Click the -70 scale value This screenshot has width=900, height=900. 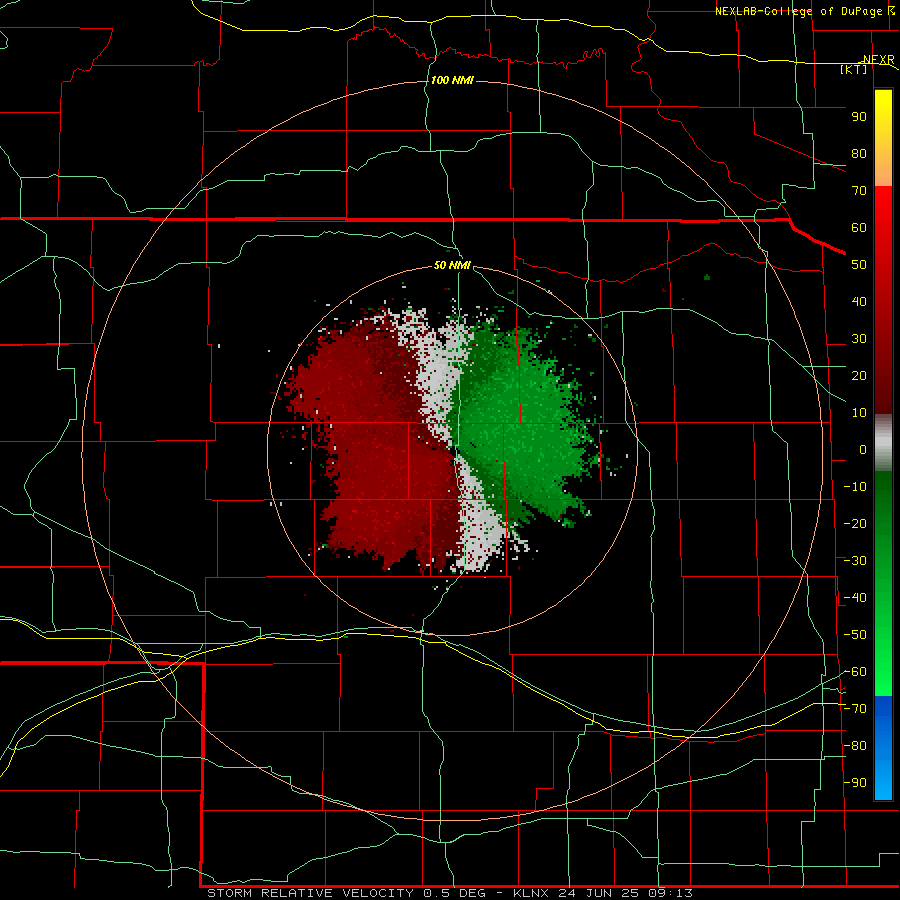pos(855,709)
